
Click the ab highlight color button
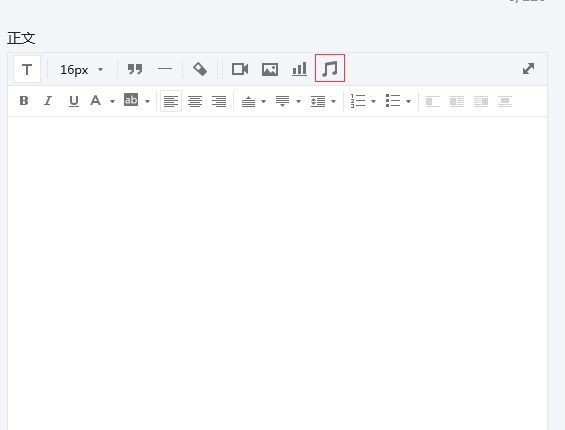point(131,99)
